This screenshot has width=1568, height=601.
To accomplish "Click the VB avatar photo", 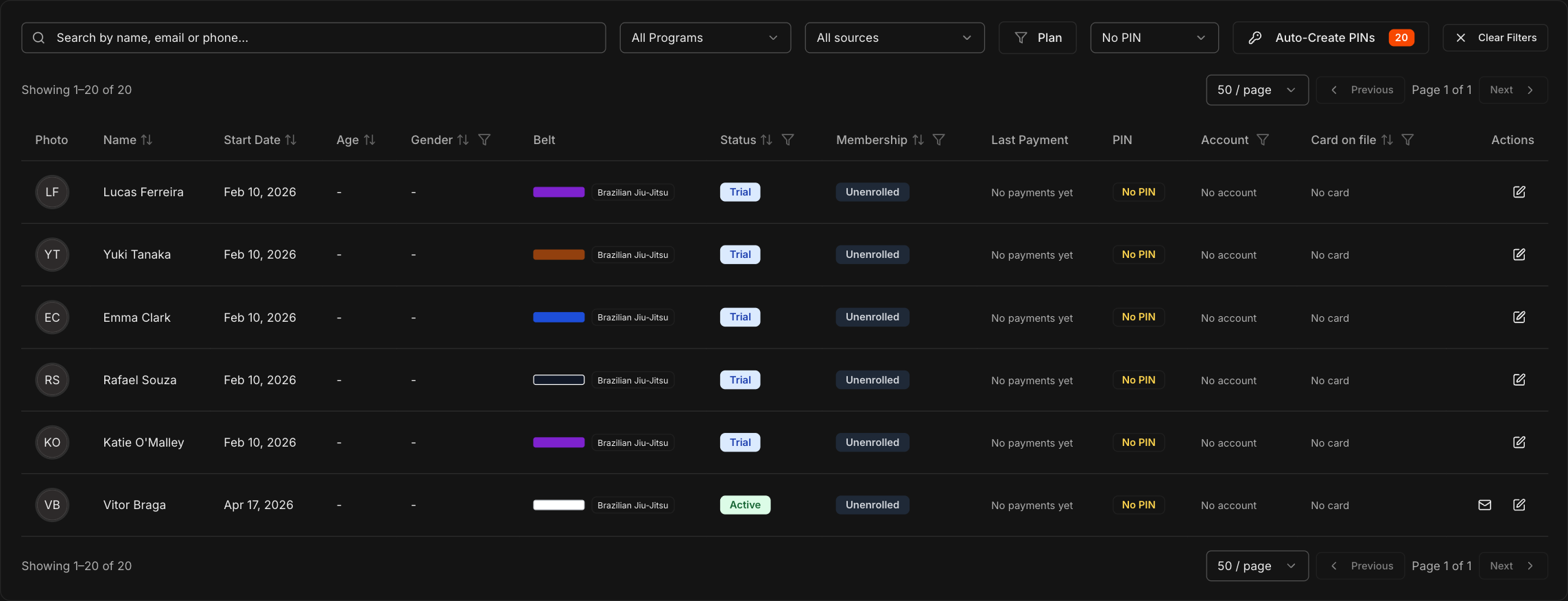I will tap(52, 505).
